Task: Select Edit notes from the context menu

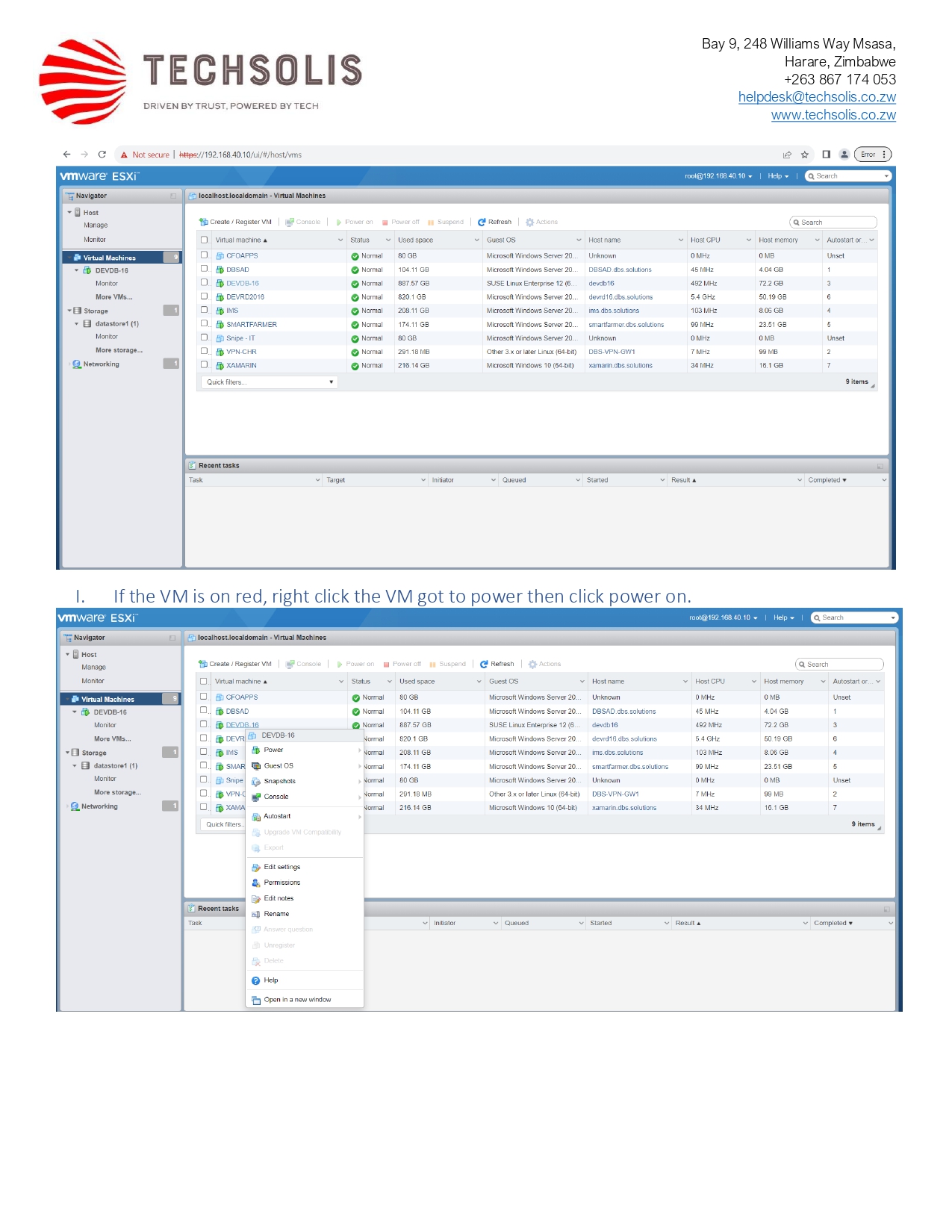Action: point(279,899)
